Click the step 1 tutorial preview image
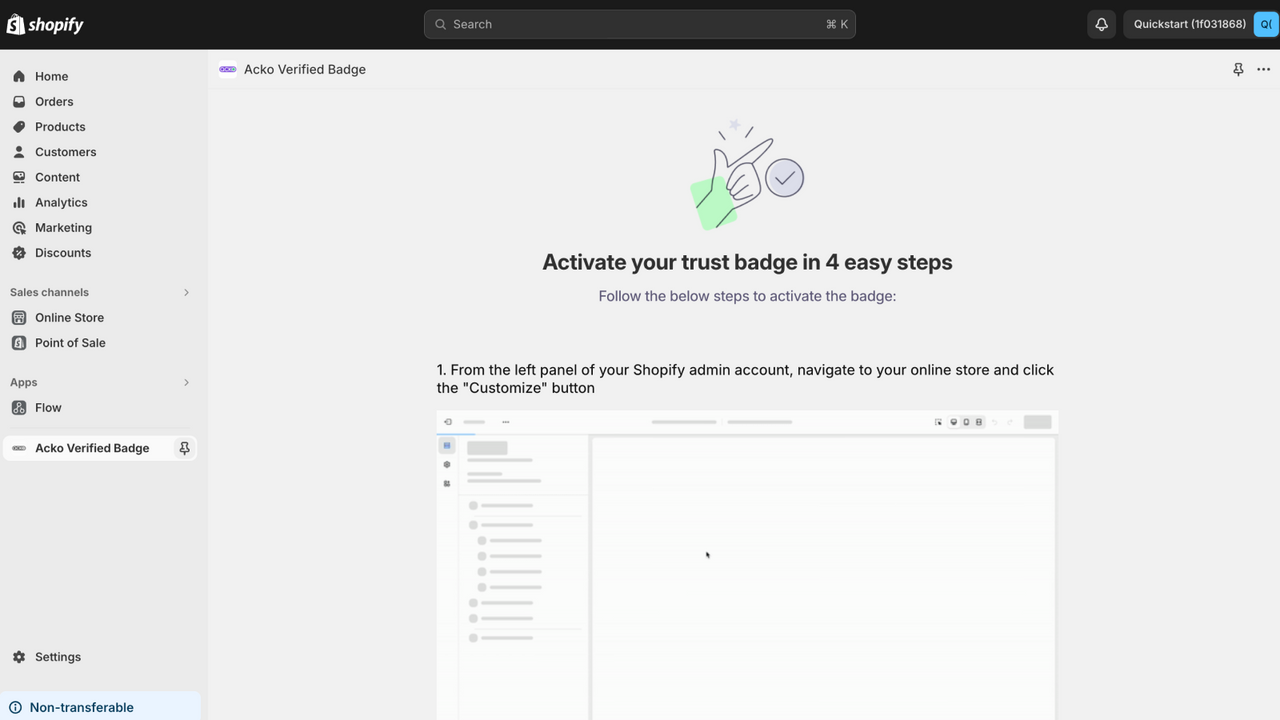Screen dimensions: 1280x720 coord(747,565)
